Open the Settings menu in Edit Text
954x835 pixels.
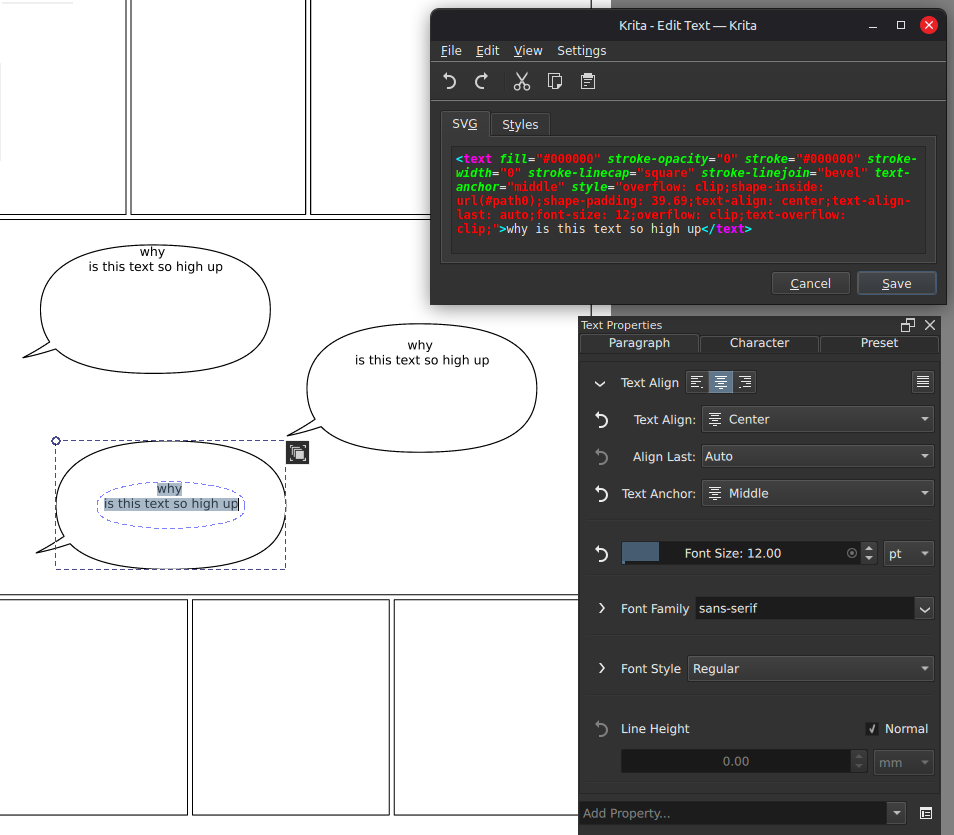pyautogui.click(x=581, y=50)
